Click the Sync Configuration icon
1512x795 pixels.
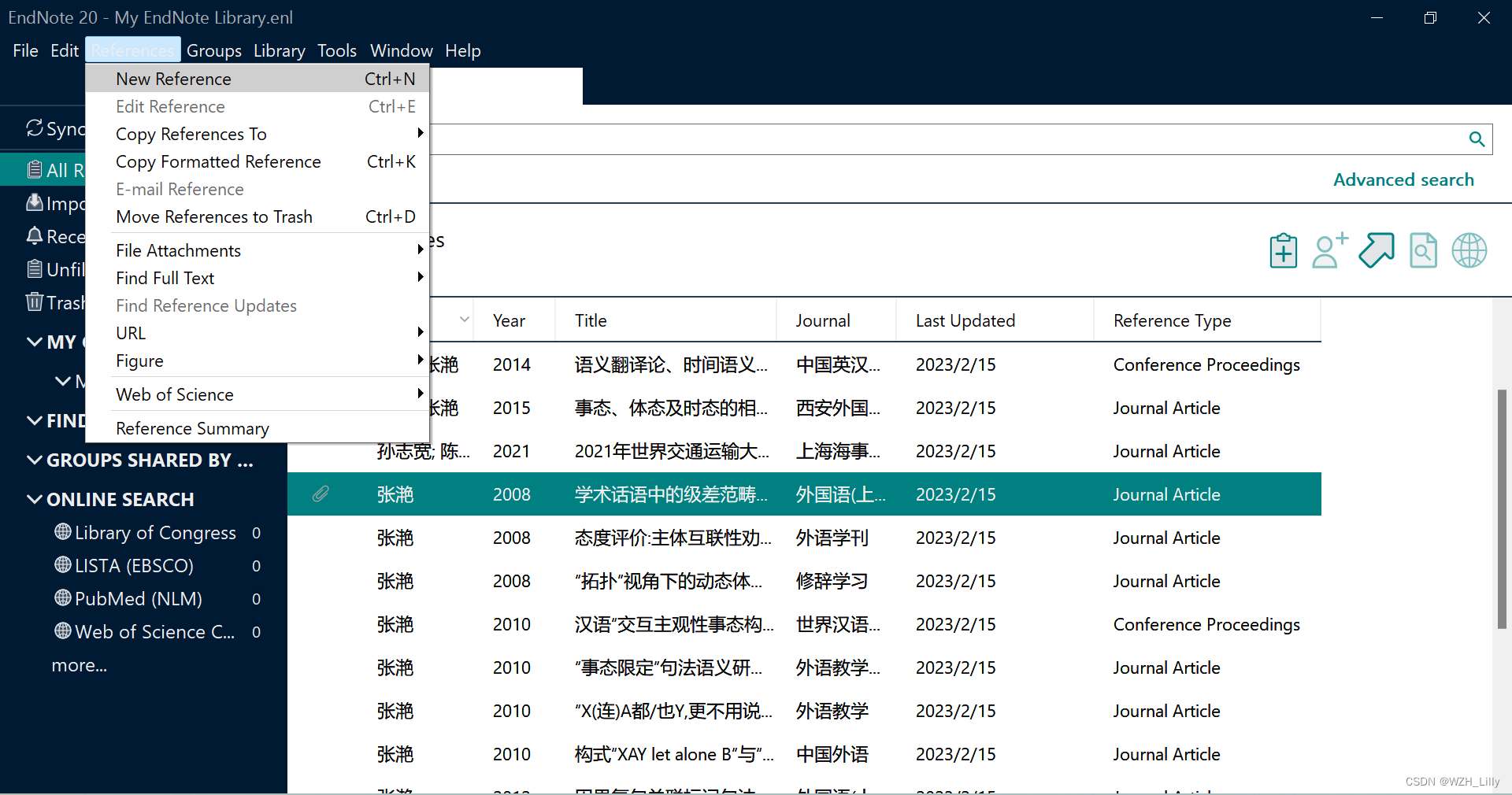35,128
